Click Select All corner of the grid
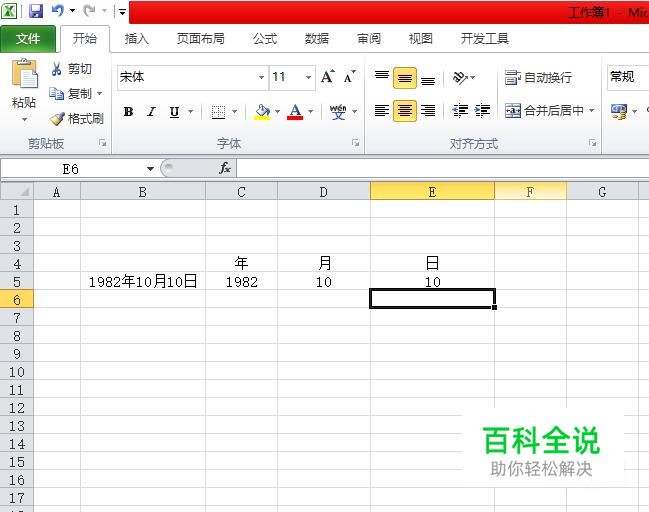 click(17, 192)
